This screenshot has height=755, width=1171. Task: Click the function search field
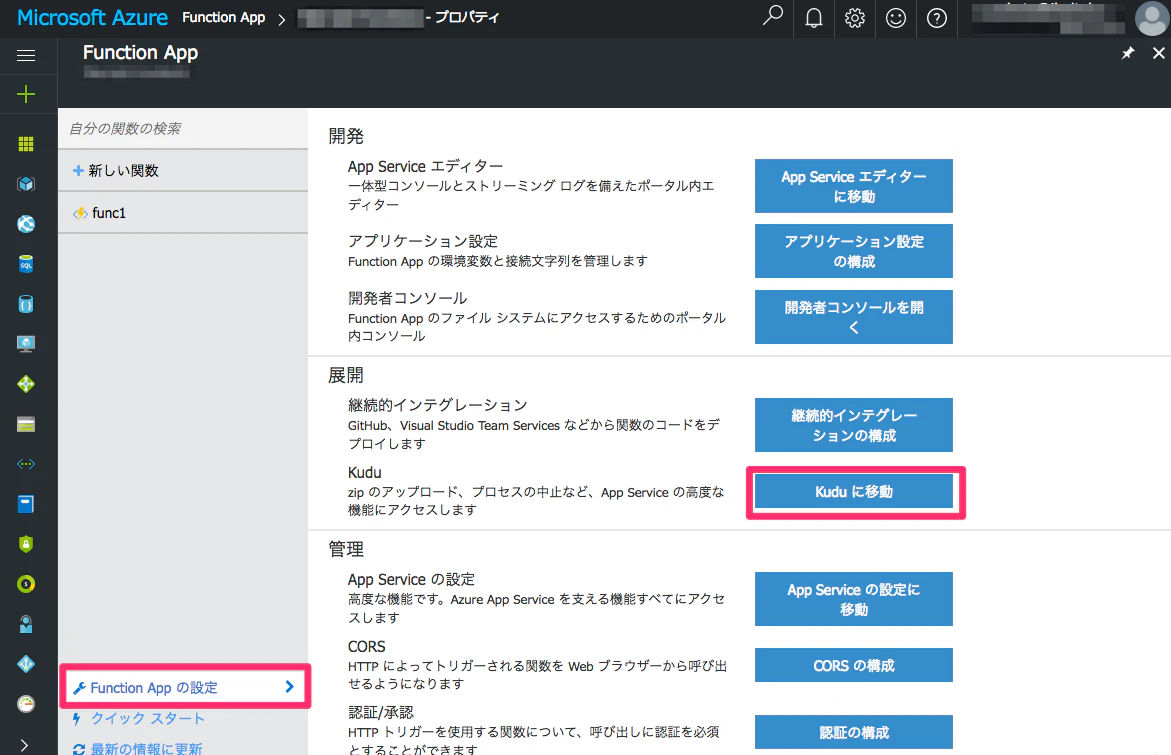[183, 128]
